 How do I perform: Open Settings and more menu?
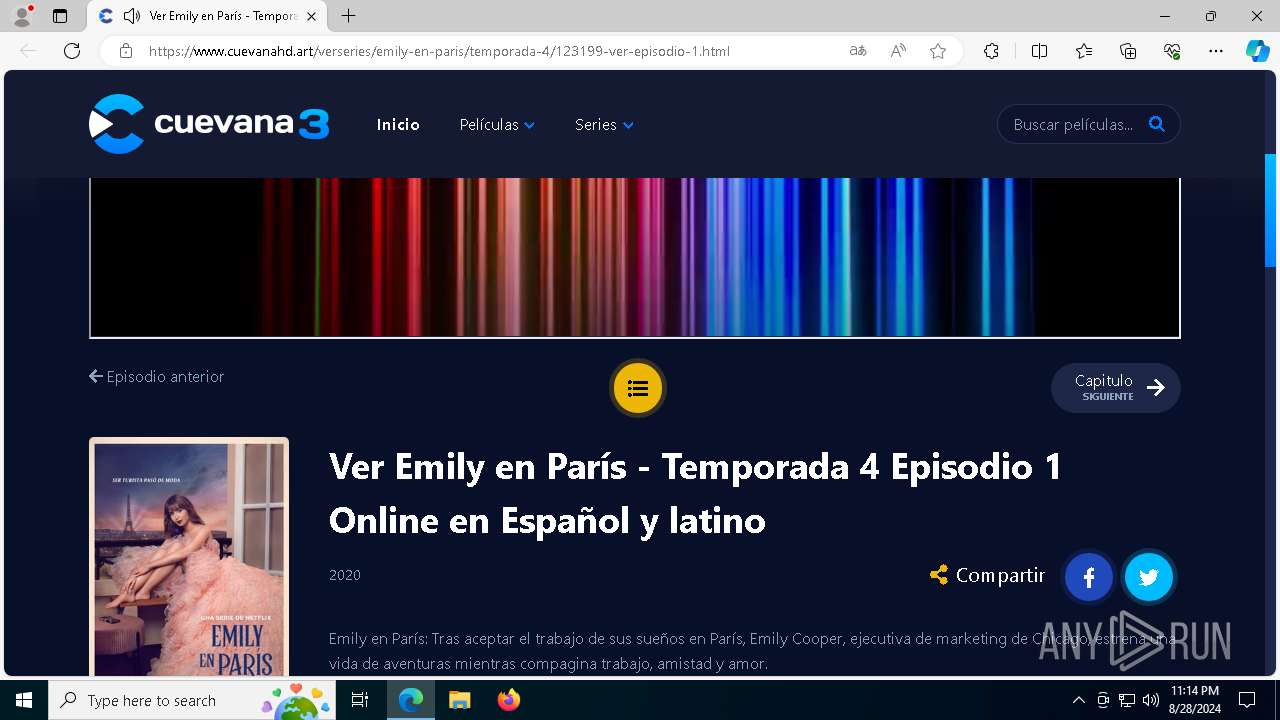coord(1216,51)
